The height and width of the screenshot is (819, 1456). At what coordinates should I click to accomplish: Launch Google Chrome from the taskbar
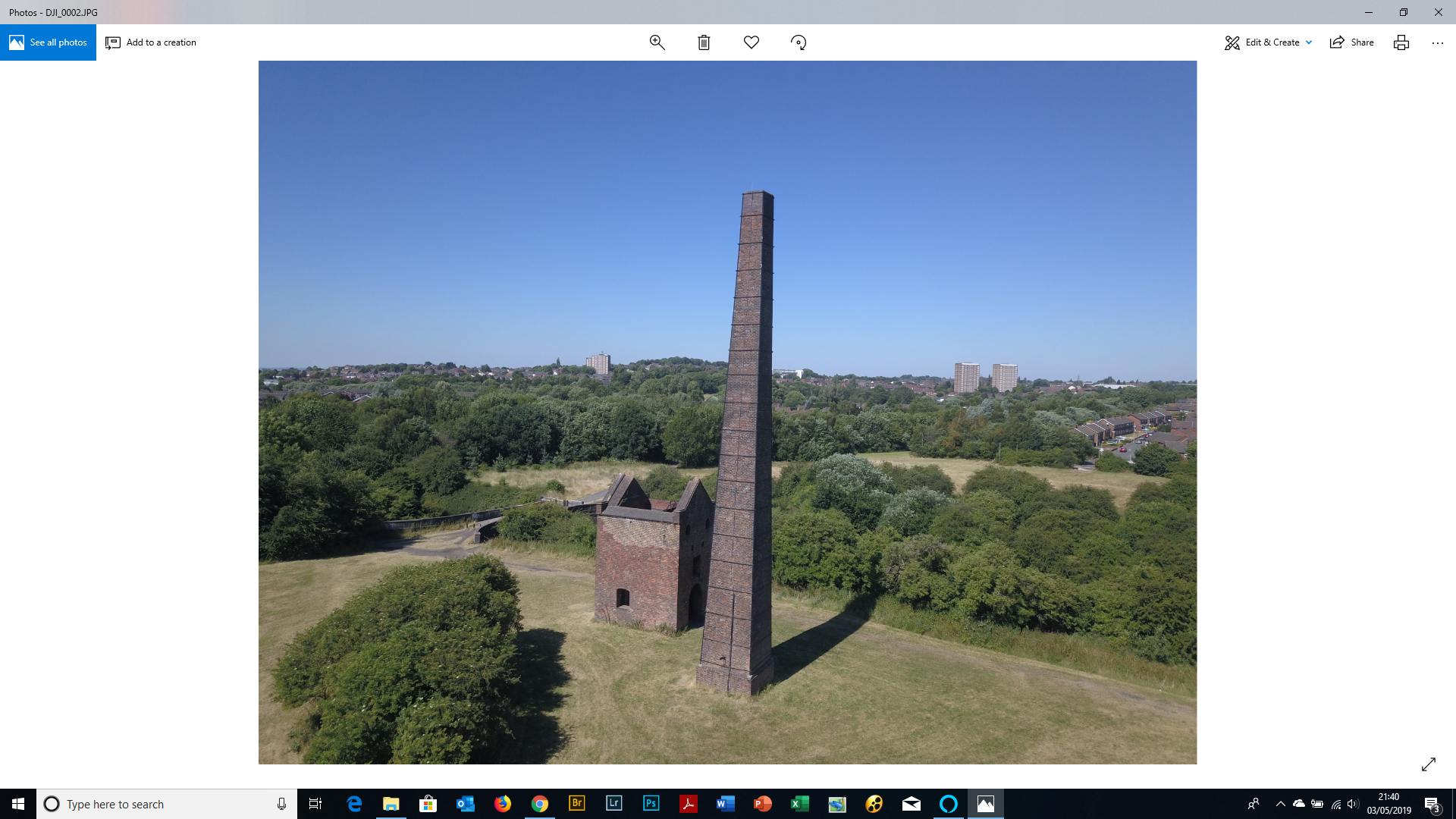point(540,804)
